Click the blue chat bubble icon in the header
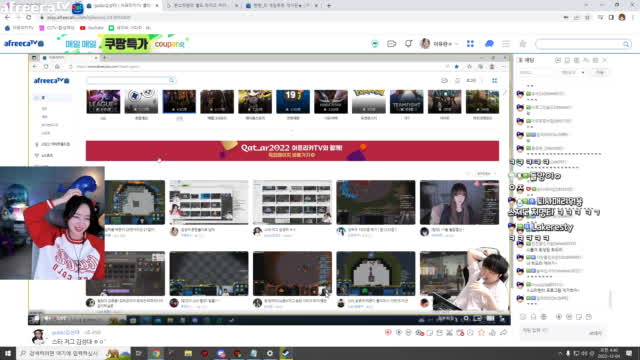 (489, 44)
